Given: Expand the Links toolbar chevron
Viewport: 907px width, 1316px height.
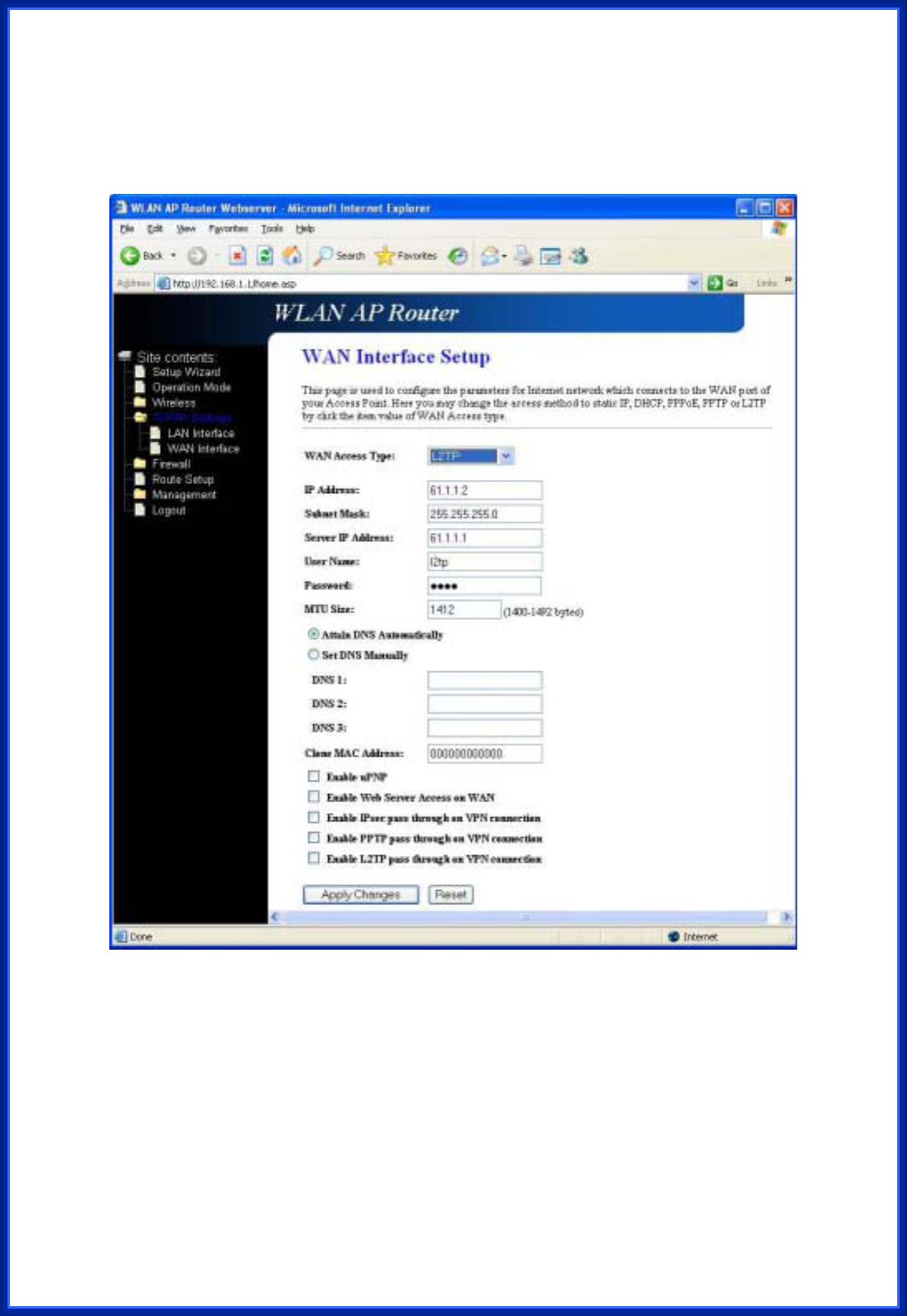Looking at the screenshot, I should (788, 281).
